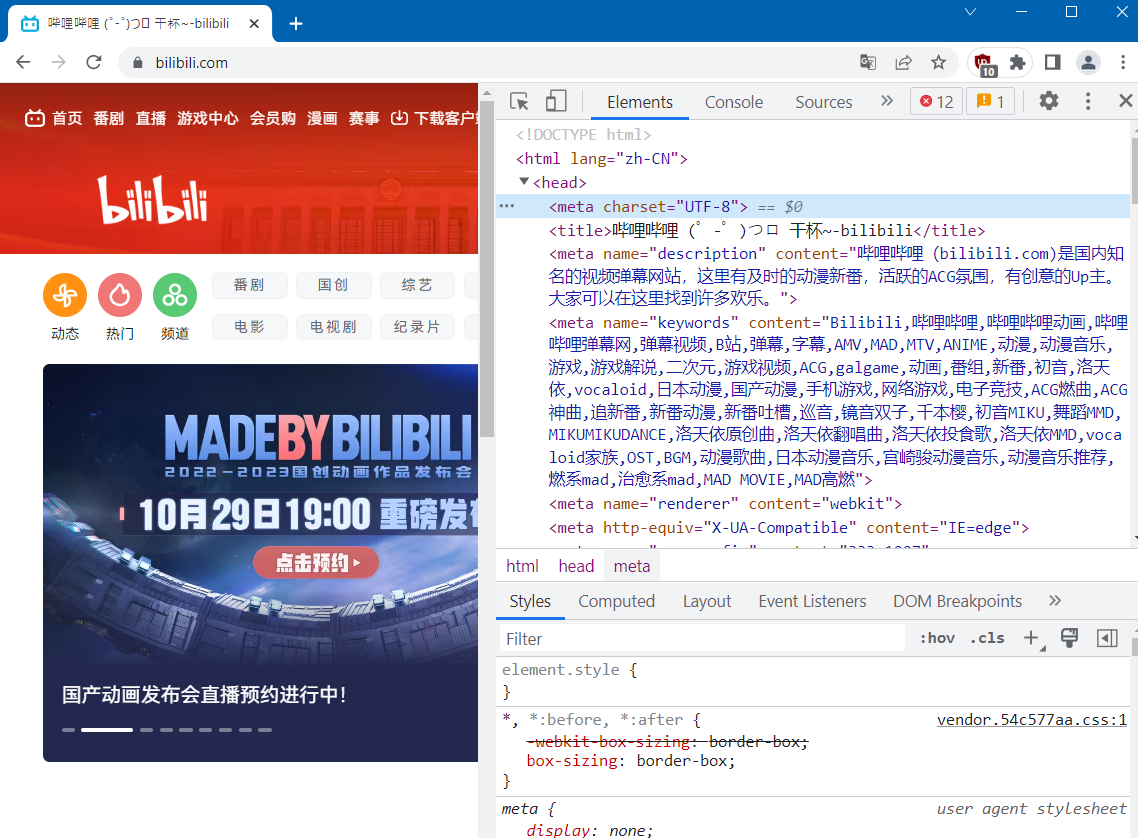Open the 电视剧 category button
The width and height of the screenshot is (1138, 838).
click(x=334, y=327)
